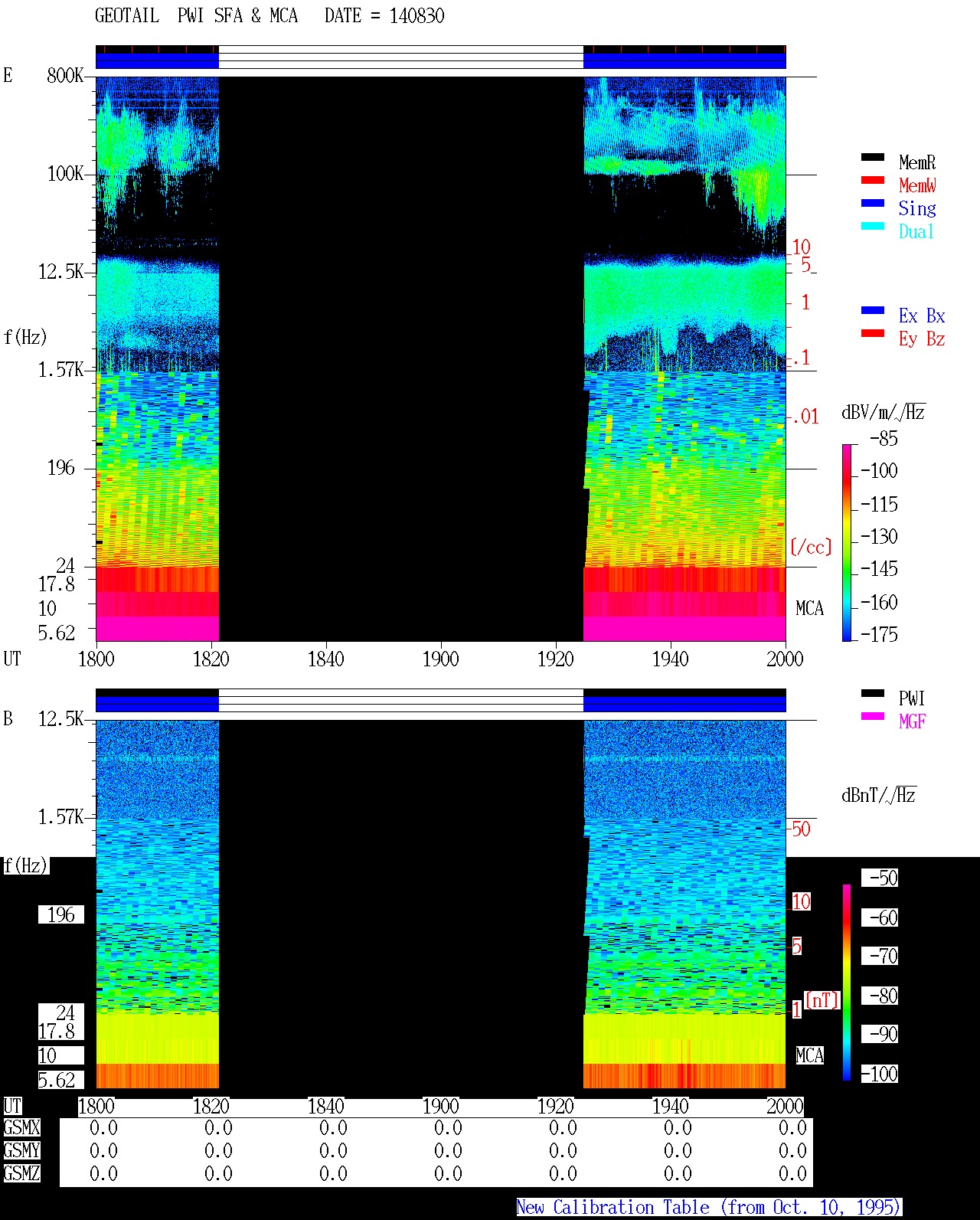Click the black PWI legend swatch
Image resolution: width=980 pixels, height=1220 pixels.
click(x=873, y=693)
